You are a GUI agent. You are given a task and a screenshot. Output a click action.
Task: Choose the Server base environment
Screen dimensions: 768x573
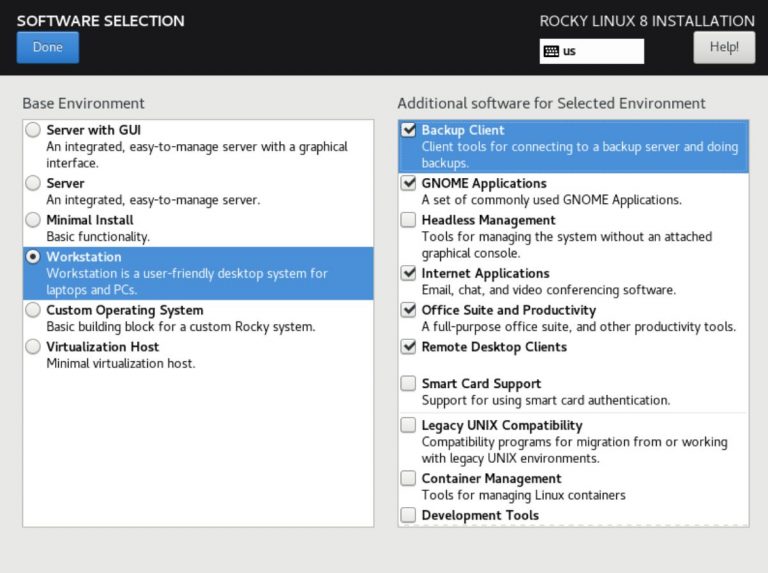[34, 183]
